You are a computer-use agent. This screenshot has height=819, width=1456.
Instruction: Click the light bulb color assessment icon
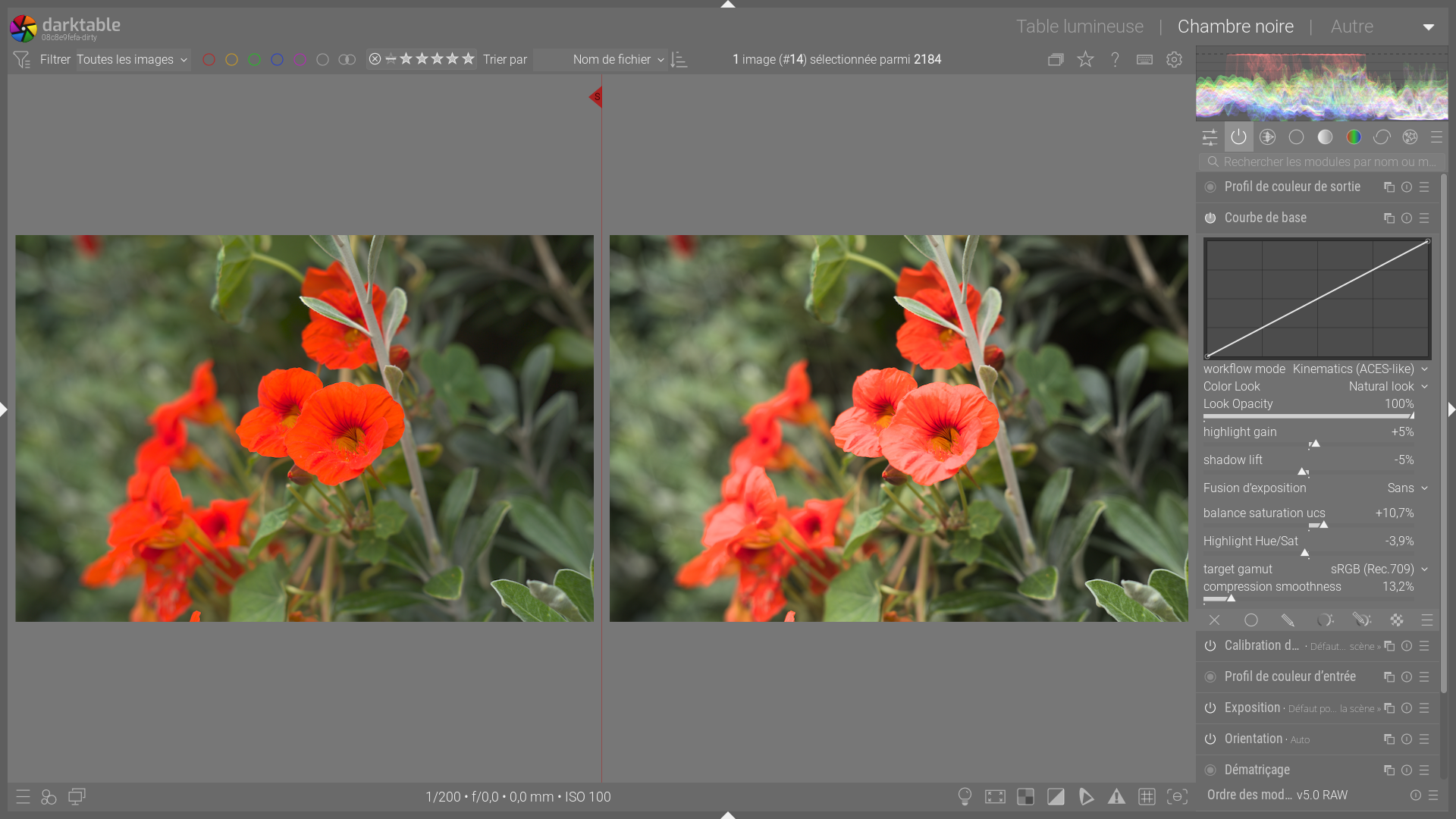point(965,796)
